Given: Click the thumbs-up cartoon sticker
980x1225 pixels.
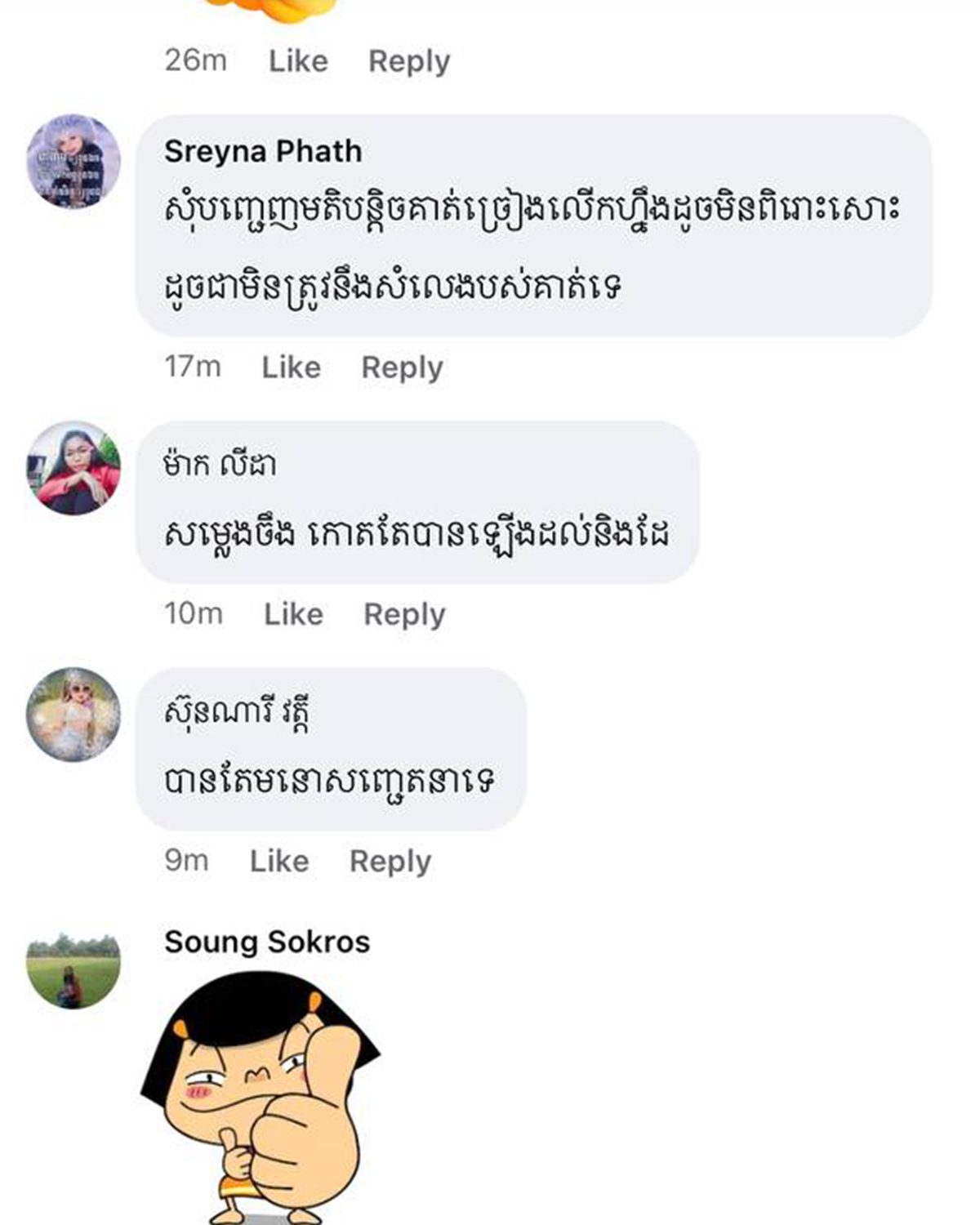Looking at the screenshot, I should click(260, 1094).
